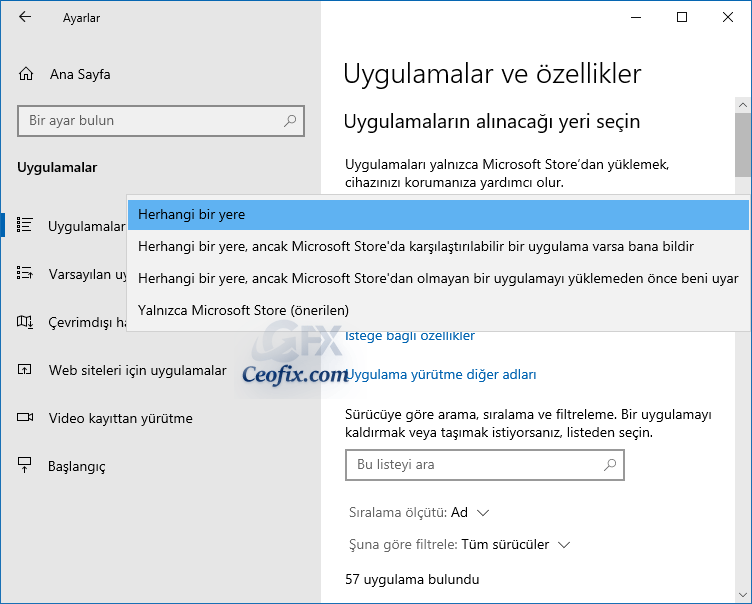Open Şuna göre filtrele Tüm sürücüler dropdown

459,545
